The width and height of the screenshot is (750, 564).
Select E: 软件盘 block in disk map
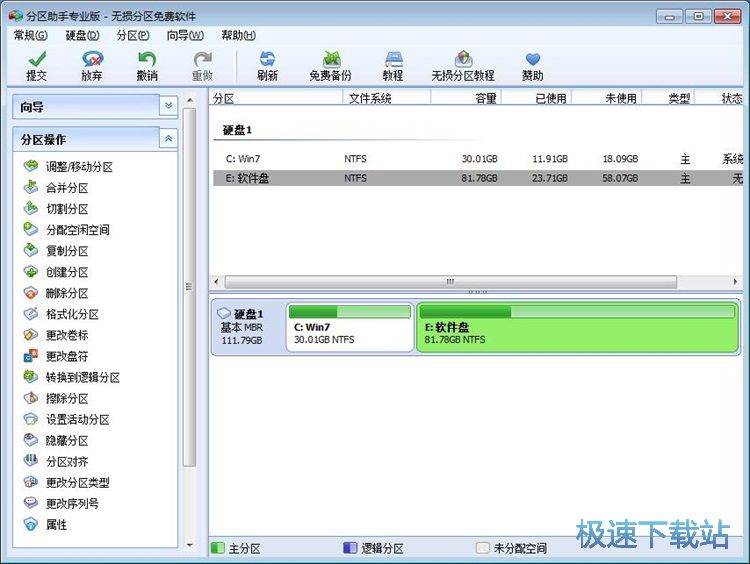point(578,328)
